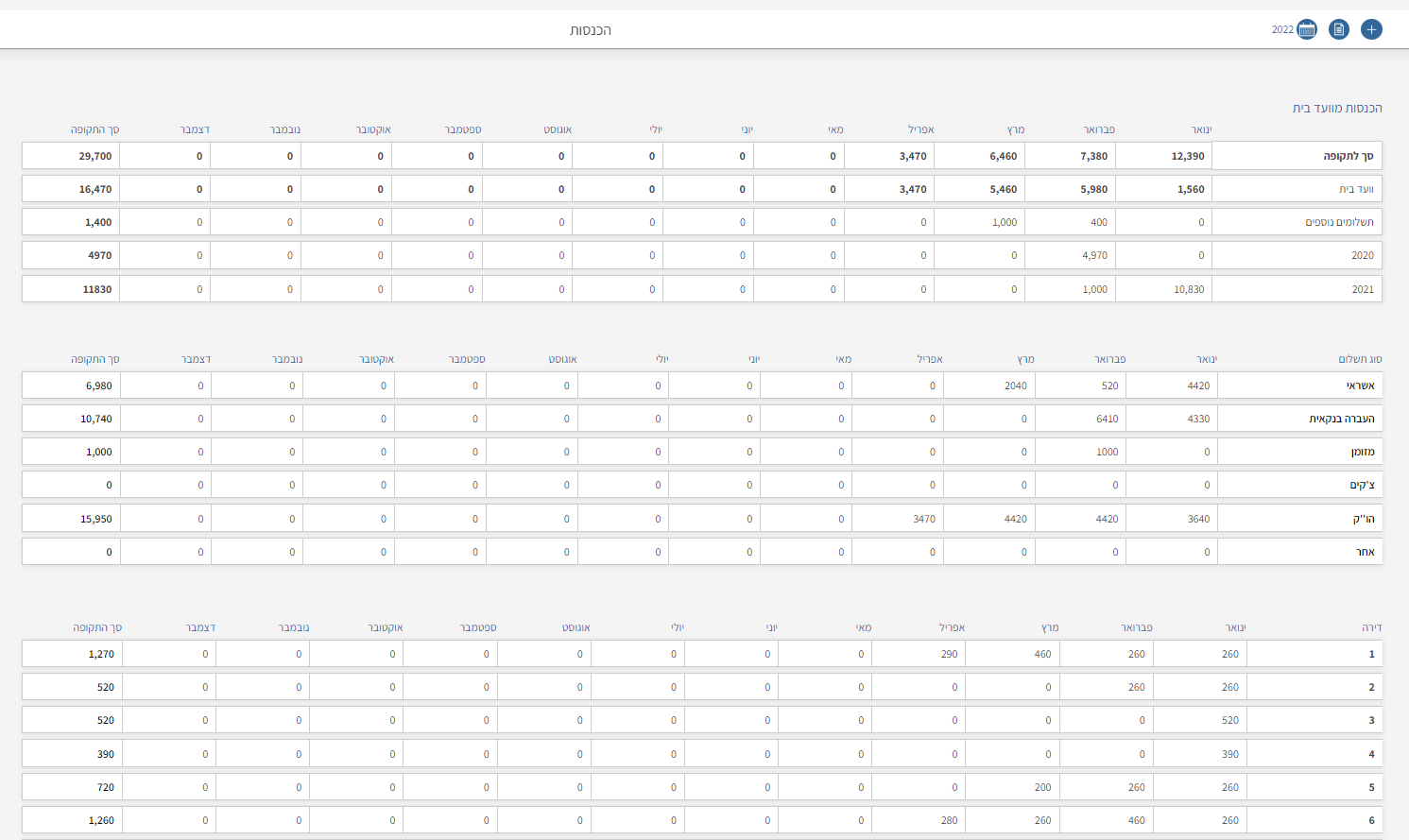This screenshot has height=840, width=1409.
Task: Click the document report icon
Action: point(1338,29)
